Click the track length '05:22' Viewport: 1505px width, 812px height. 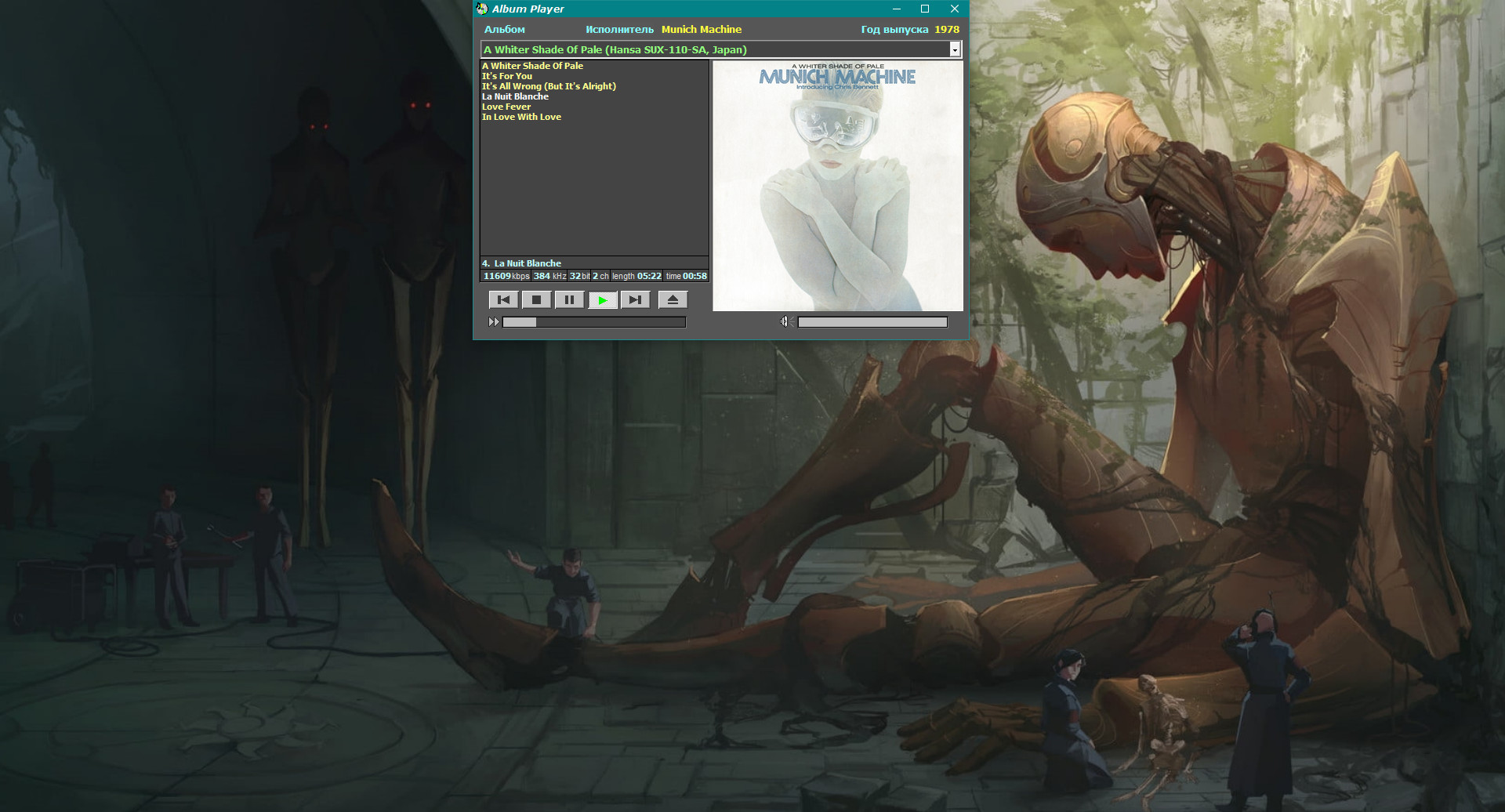pyautogui.click(x=649, y=276)
